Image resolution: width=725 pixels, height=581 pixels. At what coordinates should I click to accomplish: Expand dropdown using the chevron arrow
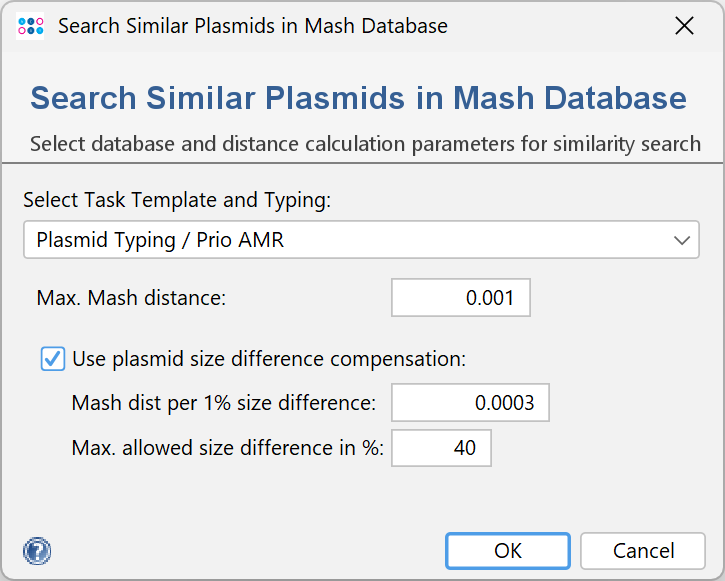(x=682, y=241)
